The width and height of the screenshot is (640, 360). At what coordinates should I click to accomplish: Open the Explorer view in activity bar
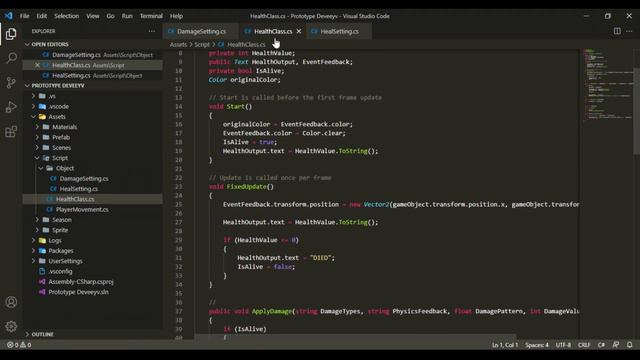point(11,34)
